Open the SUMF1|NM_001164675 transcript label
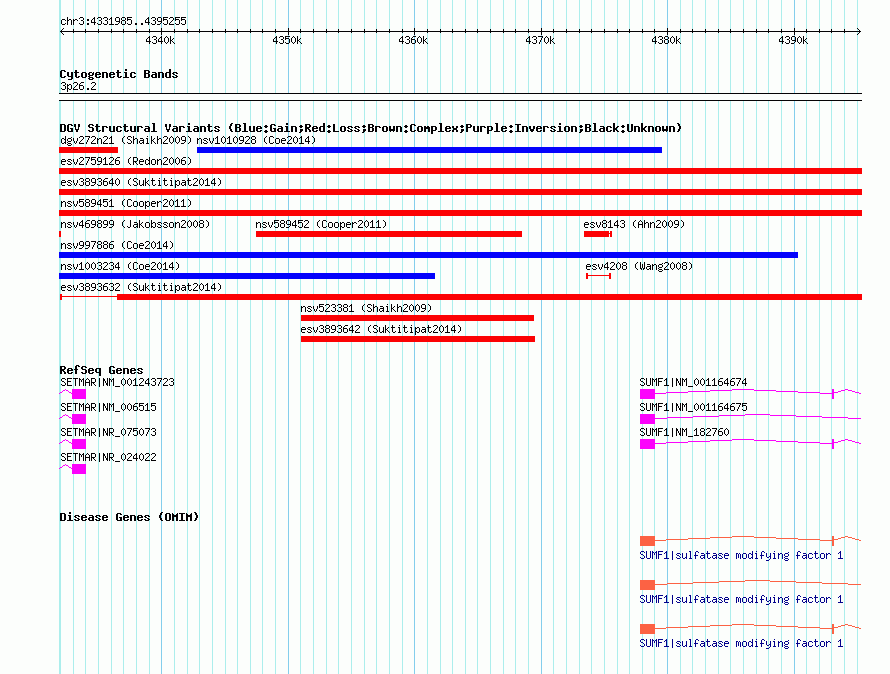 (x=693, y=407)
